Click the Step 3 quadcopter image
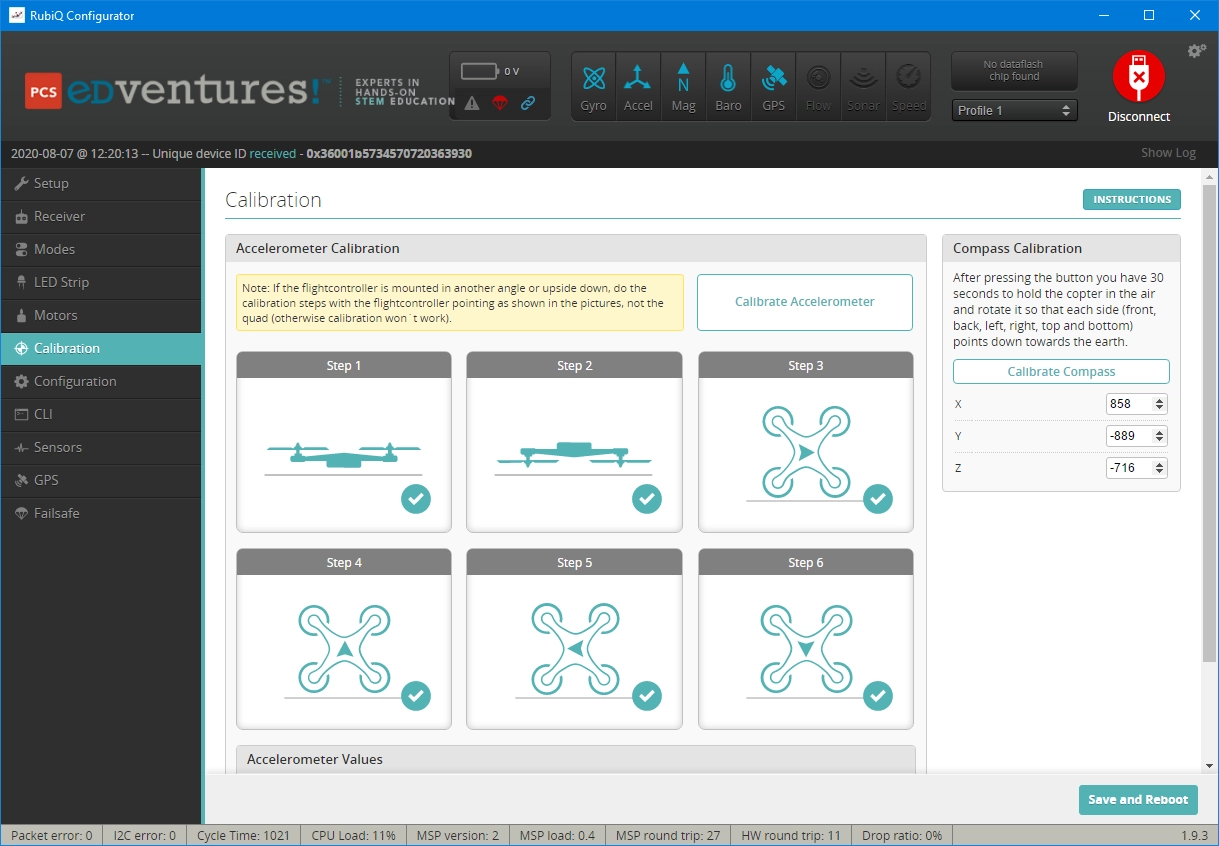 coord(805,452)
